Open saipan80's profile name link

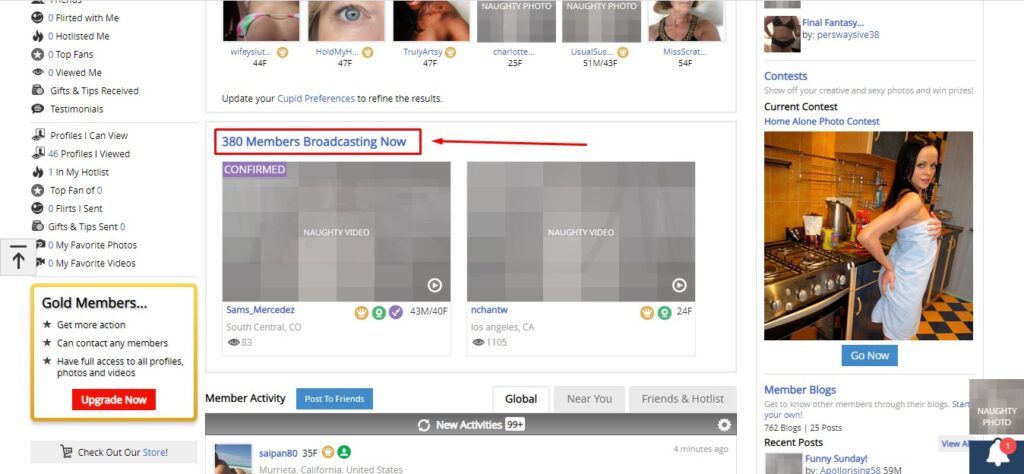[277, 453]
